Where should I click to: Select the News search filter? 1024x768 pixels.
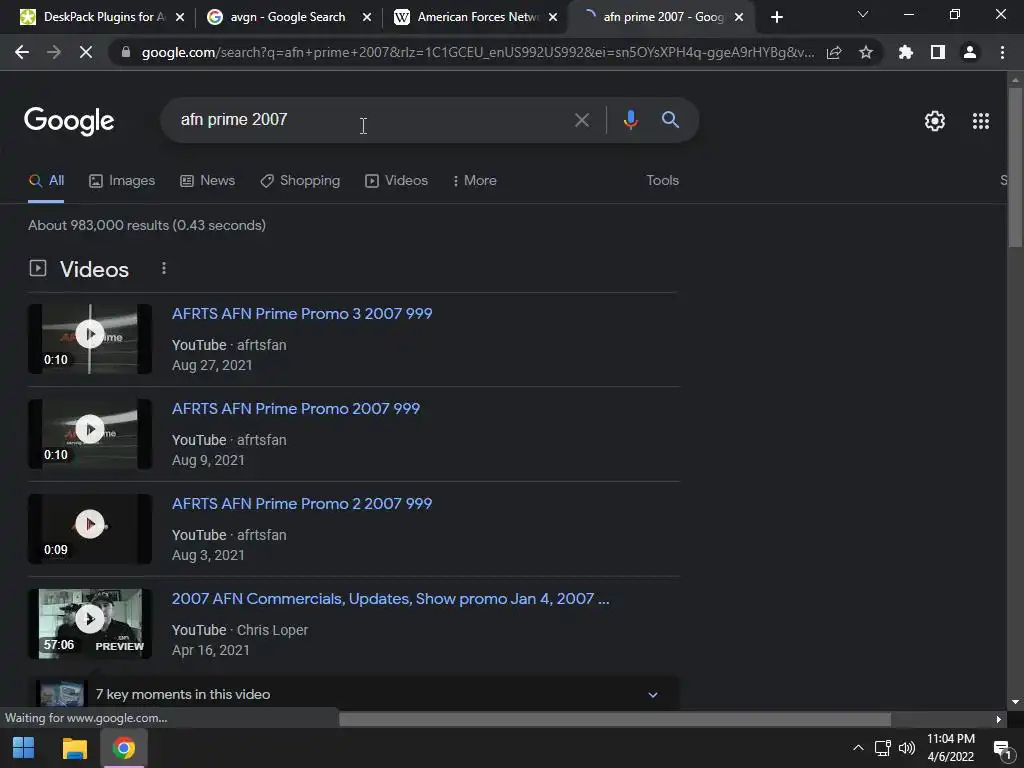coord(208,181)
